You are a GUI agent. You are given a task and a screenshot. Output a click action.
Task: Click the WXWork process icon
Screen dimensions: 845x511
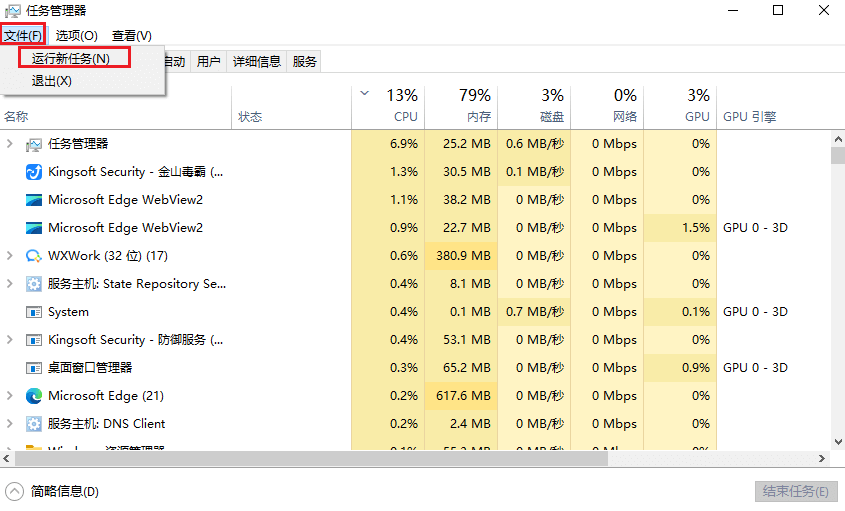click(x=33, y=256)
